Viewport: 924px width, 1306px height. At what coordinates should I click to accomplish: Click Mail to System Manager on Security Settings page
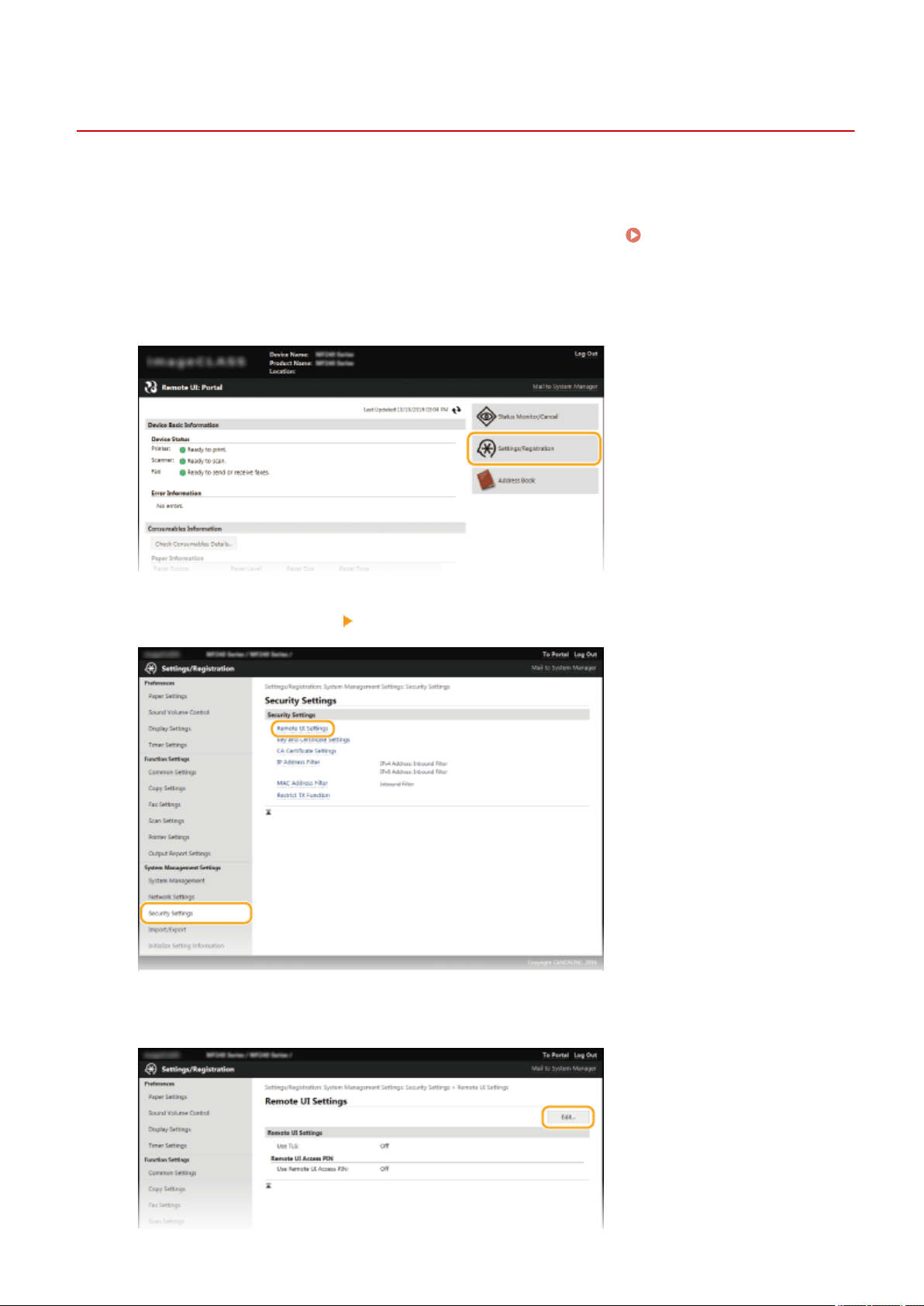[564, 668]
